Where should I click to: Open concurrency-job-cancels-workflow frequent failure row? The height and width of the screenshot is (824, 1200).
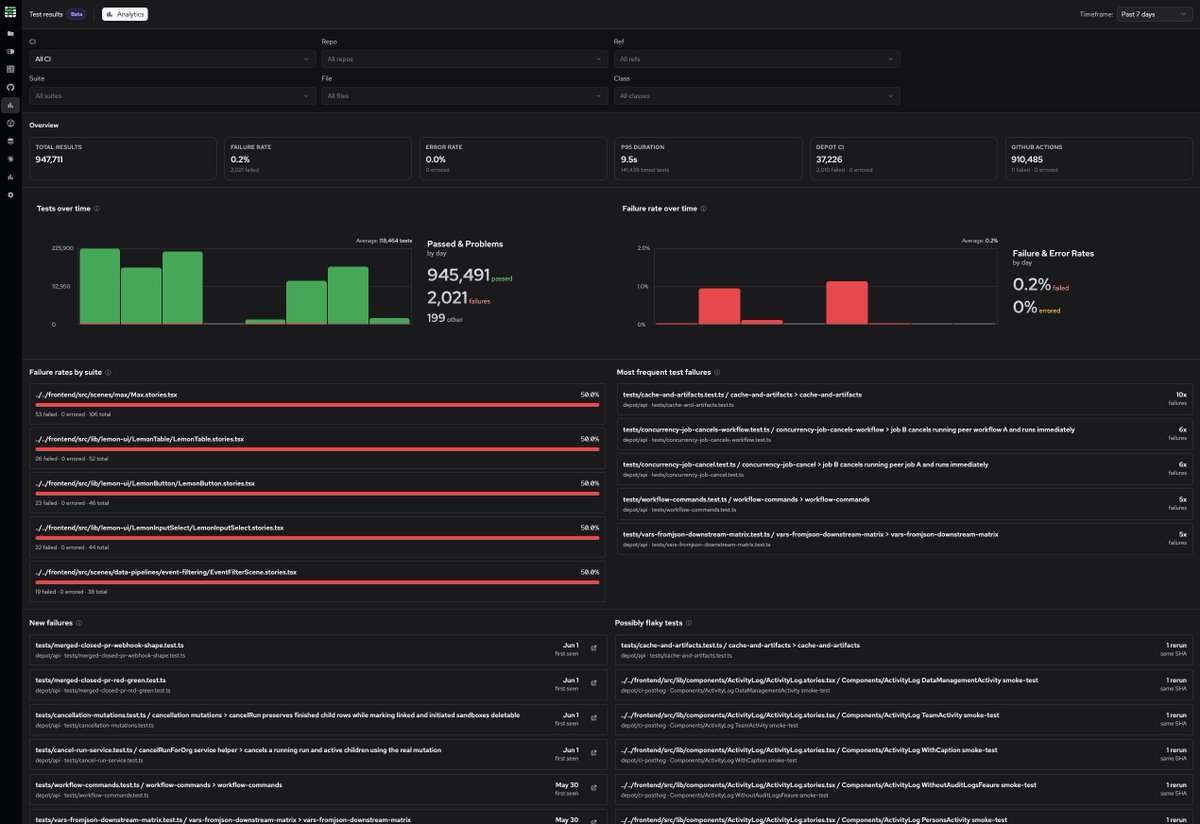pyautogui.click(x=905, y=434)
